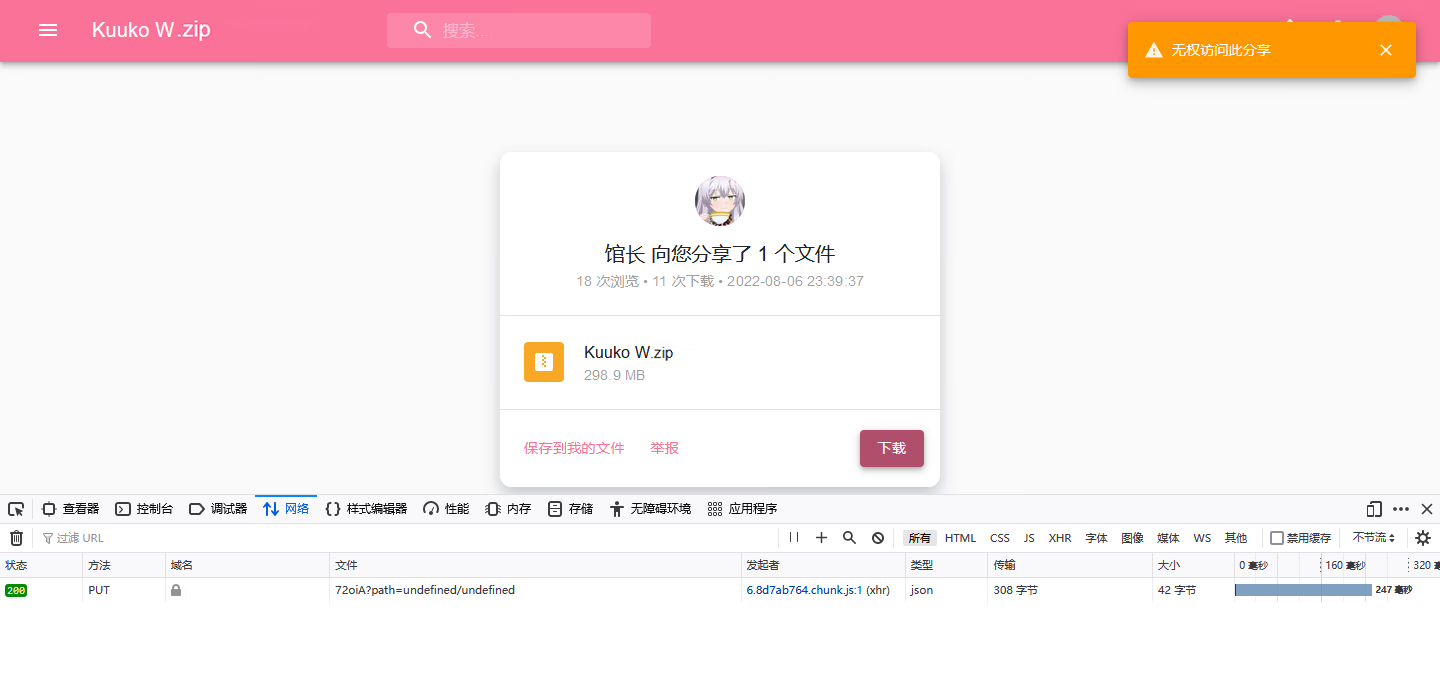Open DevTools settings with the gear icon

tap(1423, 537)
